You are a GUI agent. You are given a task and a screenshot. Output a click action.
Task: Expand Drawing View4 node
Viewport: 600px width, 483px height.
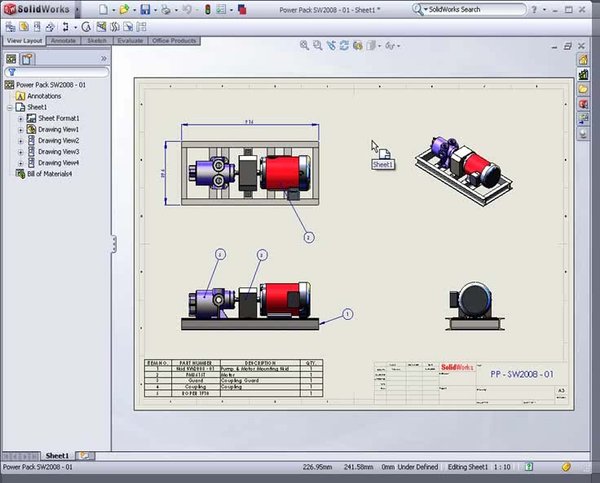(x=21, y=163)
